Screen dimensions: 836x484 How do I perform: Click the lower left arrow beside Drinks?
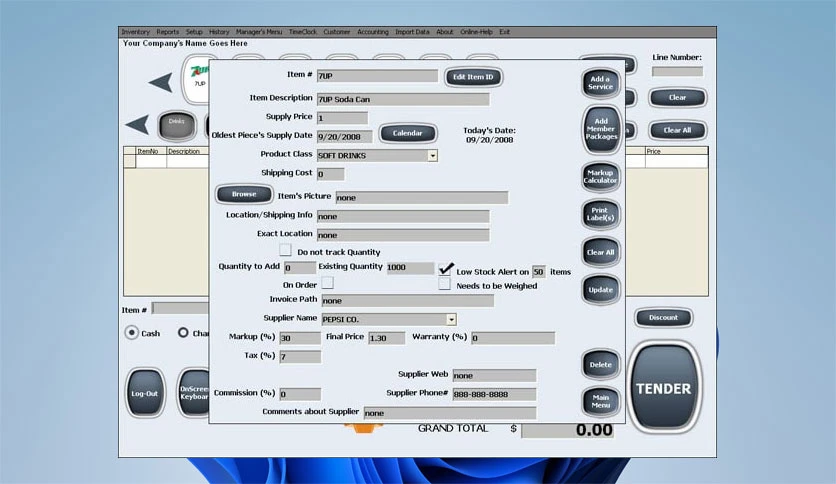pos(137,125)
